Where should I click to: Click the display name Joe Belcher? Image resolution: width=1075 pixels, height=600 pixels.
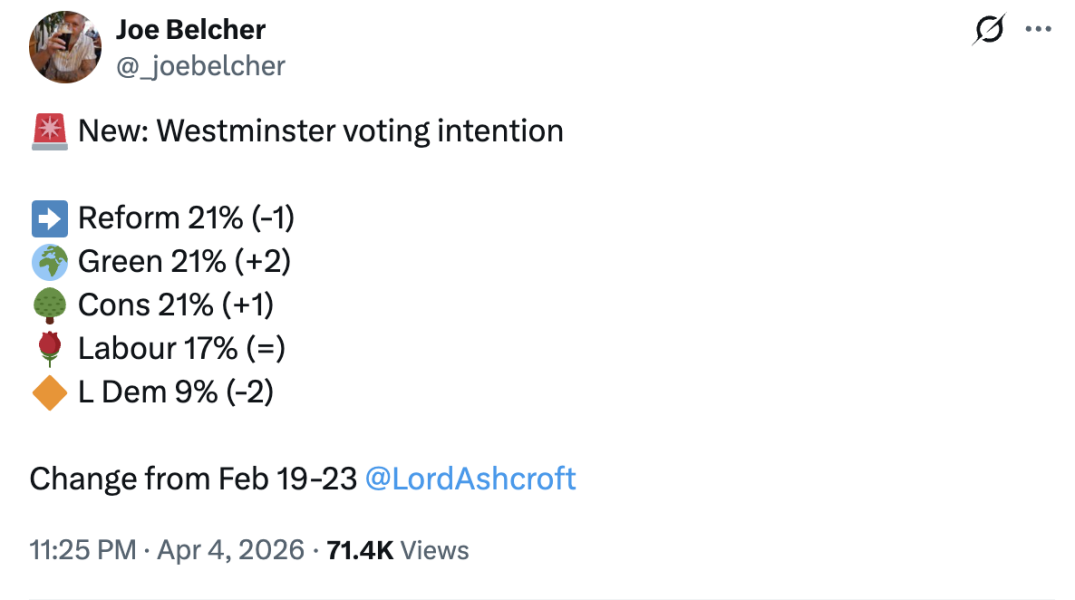click(x=192, y=29)
